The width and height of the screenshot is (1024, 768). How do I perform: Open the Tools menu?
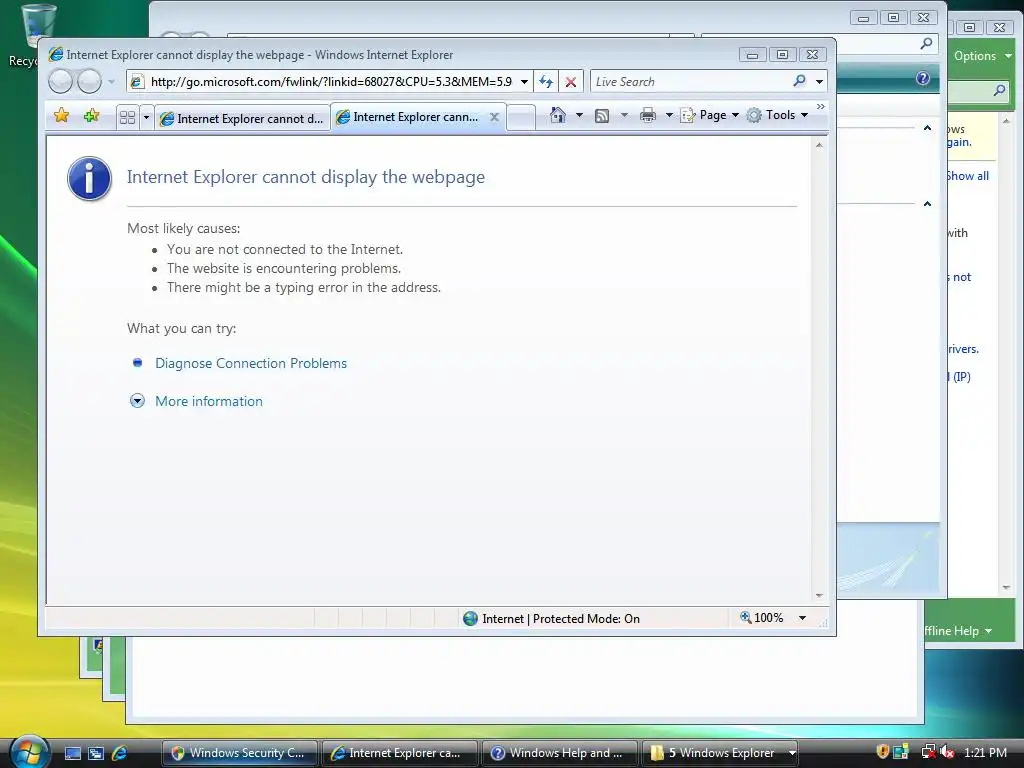[777, 115]
